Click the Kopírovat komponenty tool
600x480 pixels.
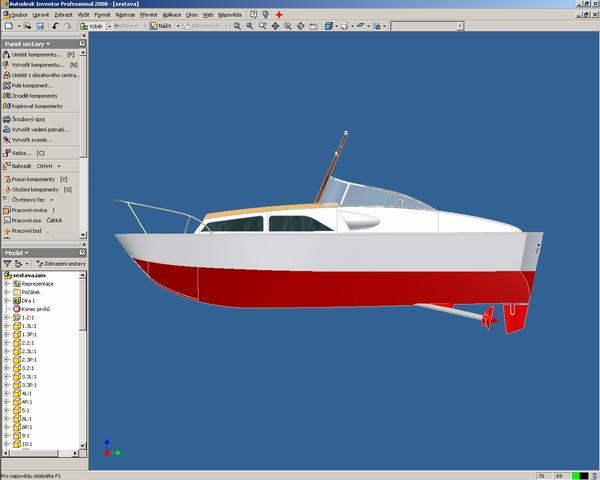tap(38, 106)
